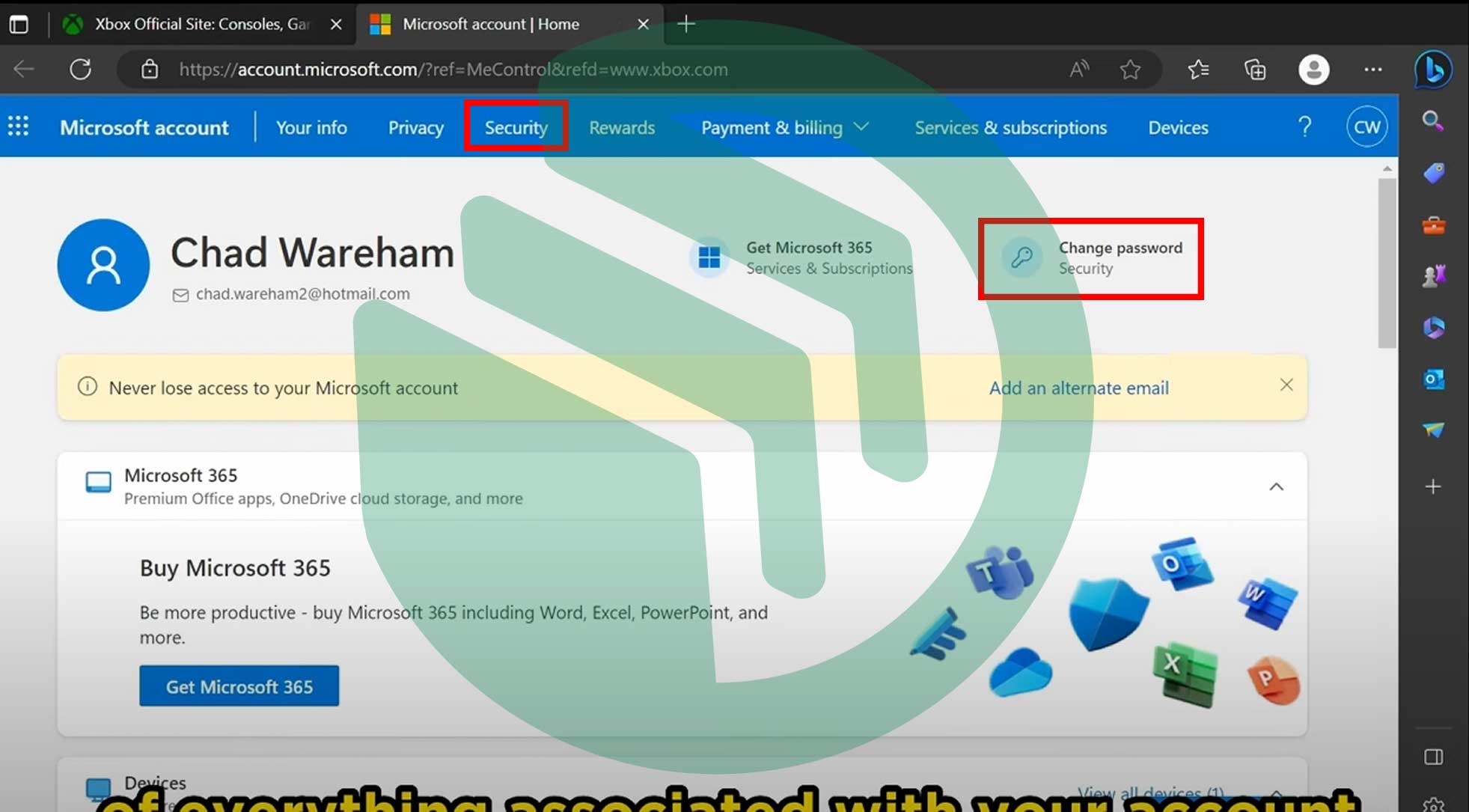Open Privacy menu item
This screenshot has width=1469, height=812.
coord(415,127)
